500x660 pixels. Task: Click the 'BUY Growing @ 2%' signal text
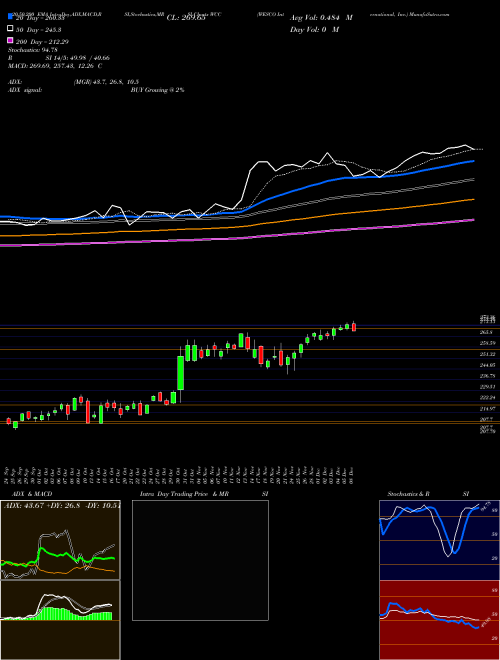click(157, 90)
